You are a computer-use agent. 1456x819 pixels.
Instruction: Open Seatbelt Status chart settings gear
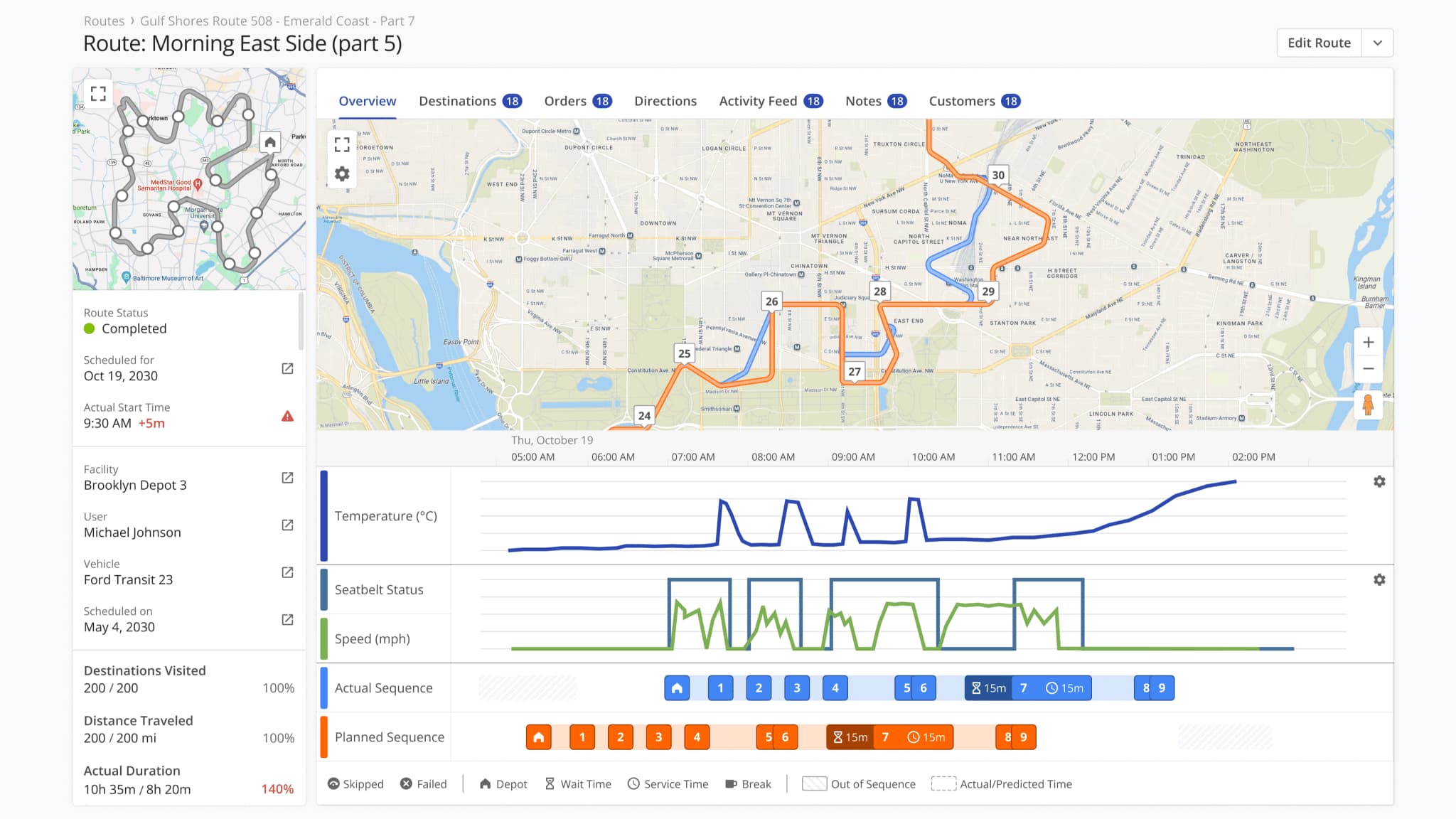(x=1379, y=580)
